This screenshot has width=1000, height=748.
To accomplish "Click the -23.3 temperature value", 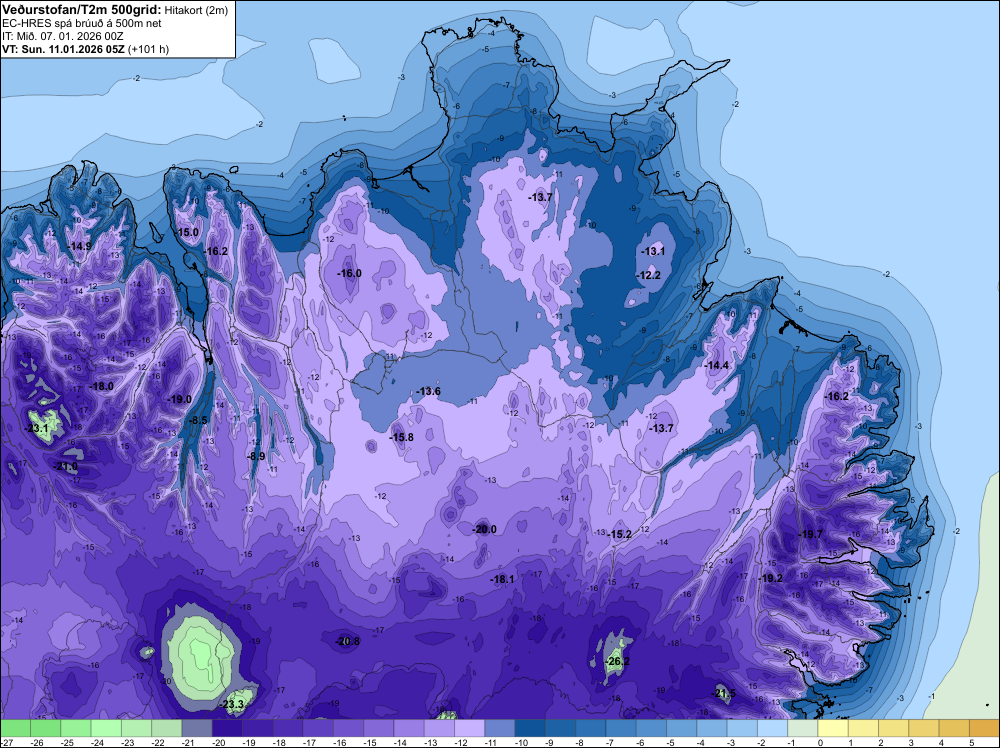I will pyautogui.click(x=232, y=704).
